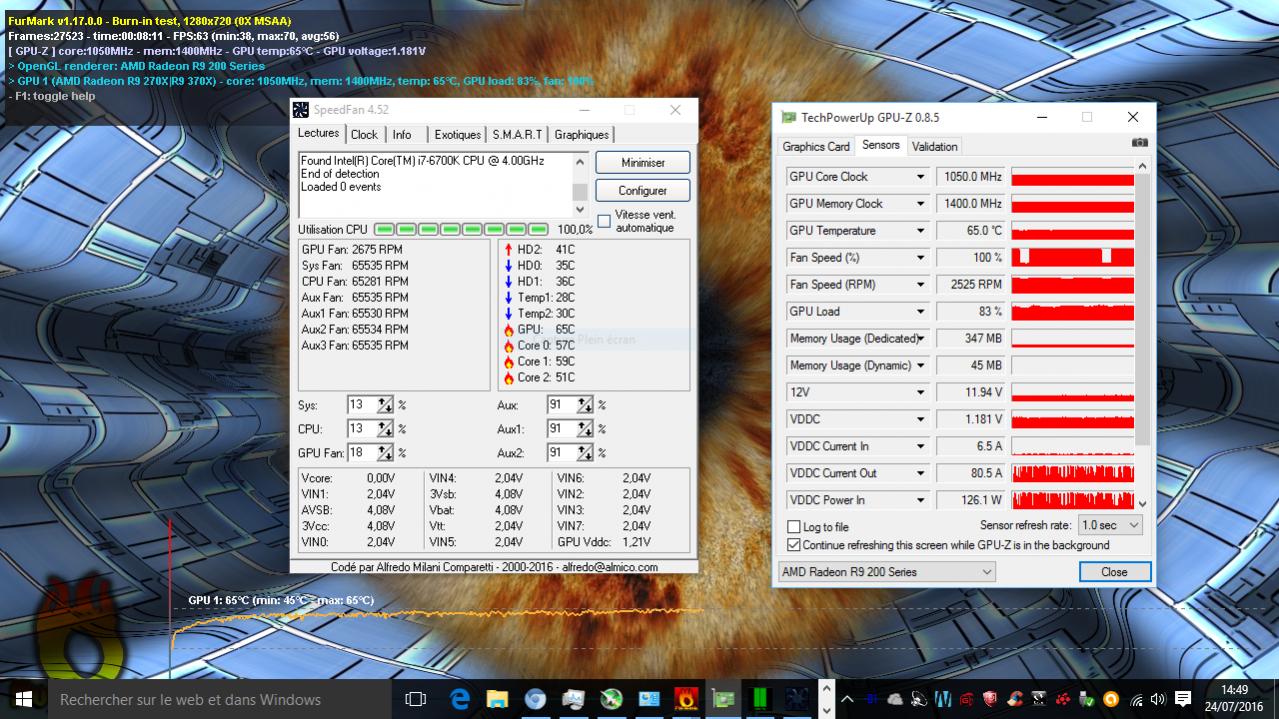Switch to the Info tab in SpeedFan

click(402, 135)
